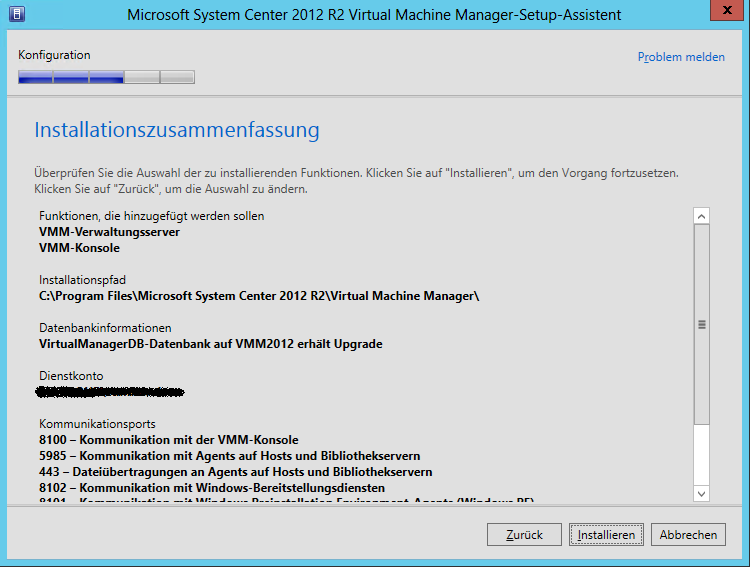The width and height of the screenshot is (750, 567).
Task: Select the VMM-Konsole feature line
Action: [x=79, y=248]
